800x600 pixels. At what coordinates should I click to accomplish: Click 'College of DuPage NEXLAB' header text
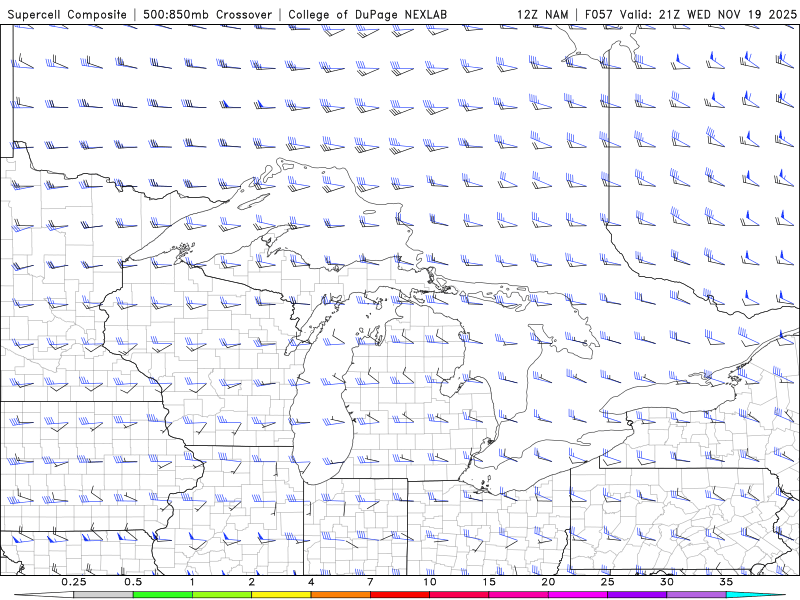point(367,14)
